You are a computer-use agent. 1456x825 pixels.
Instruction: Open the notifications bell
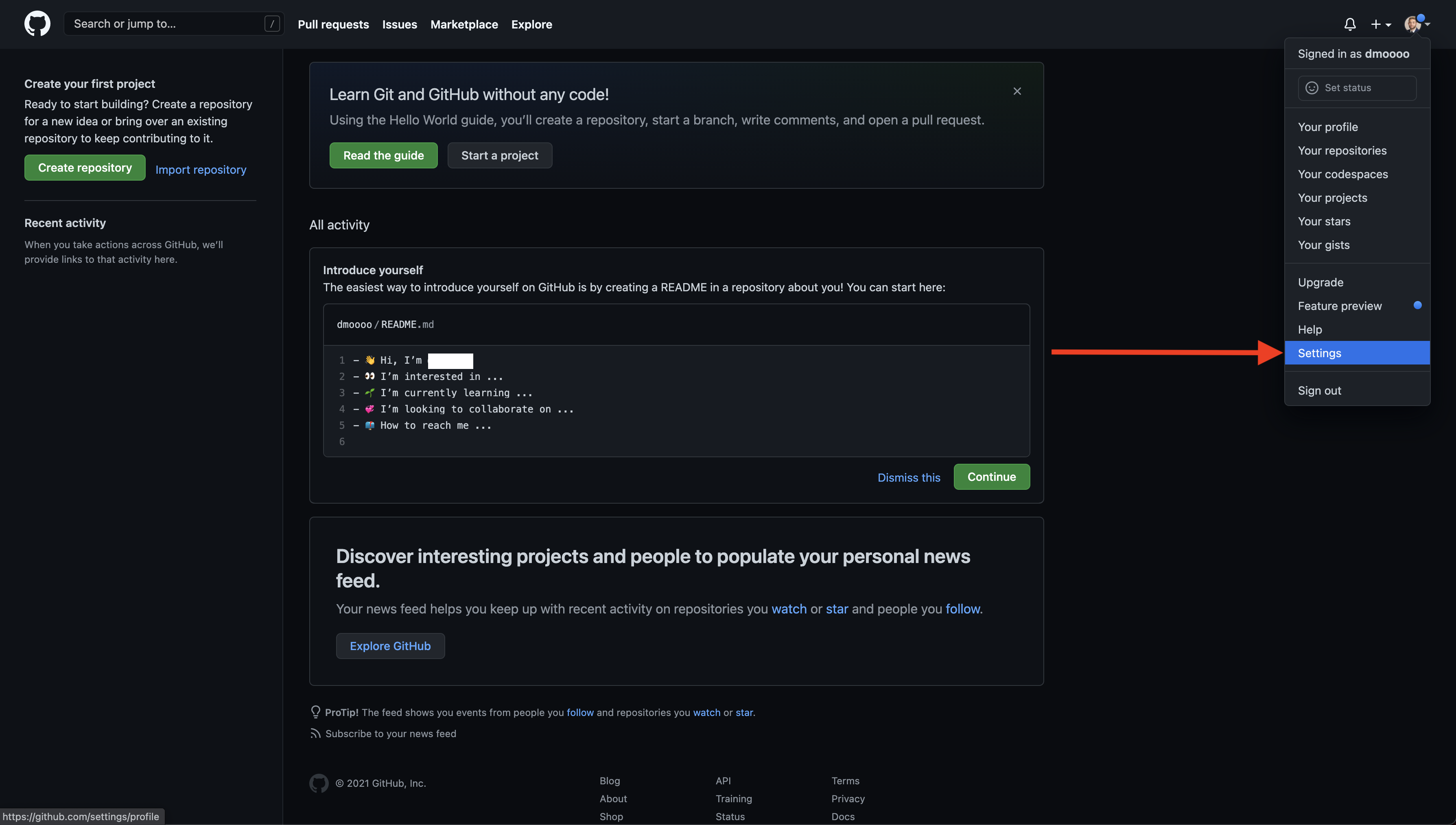pos(1350,24)
